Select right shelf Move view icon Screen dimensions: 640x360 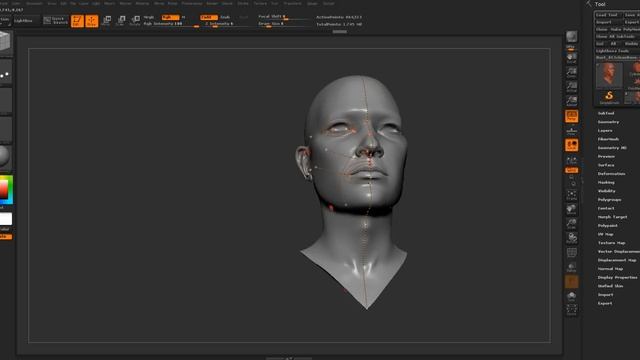pyautogui.click(x=571, y=210)
